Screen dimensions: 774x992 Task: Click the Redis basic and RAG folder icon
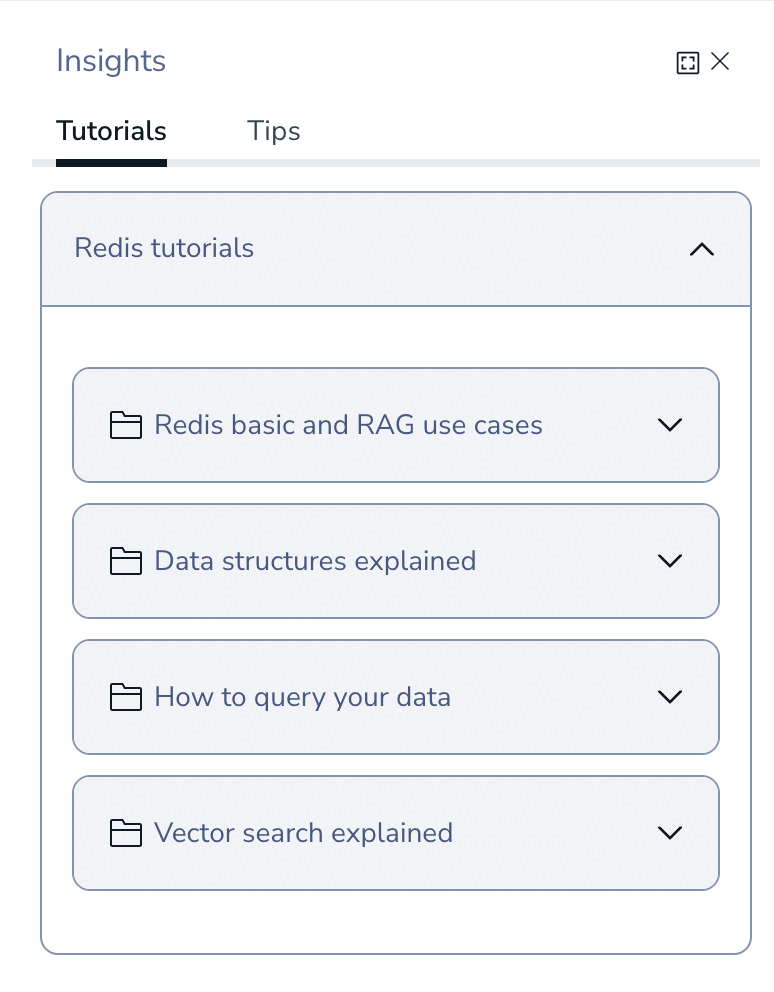(125, 425)
